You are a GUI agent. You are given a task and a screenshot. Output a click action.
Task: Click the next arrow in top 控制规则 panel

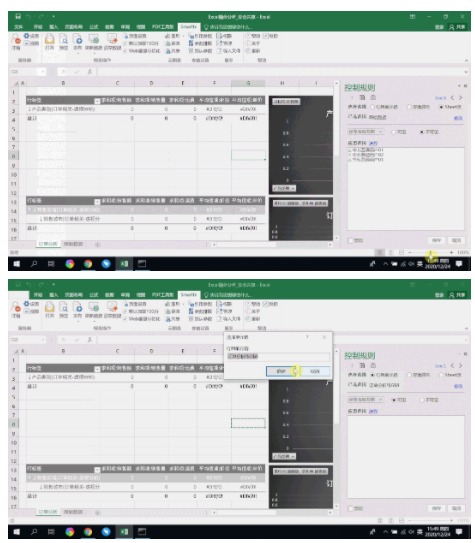coord(460,98)
